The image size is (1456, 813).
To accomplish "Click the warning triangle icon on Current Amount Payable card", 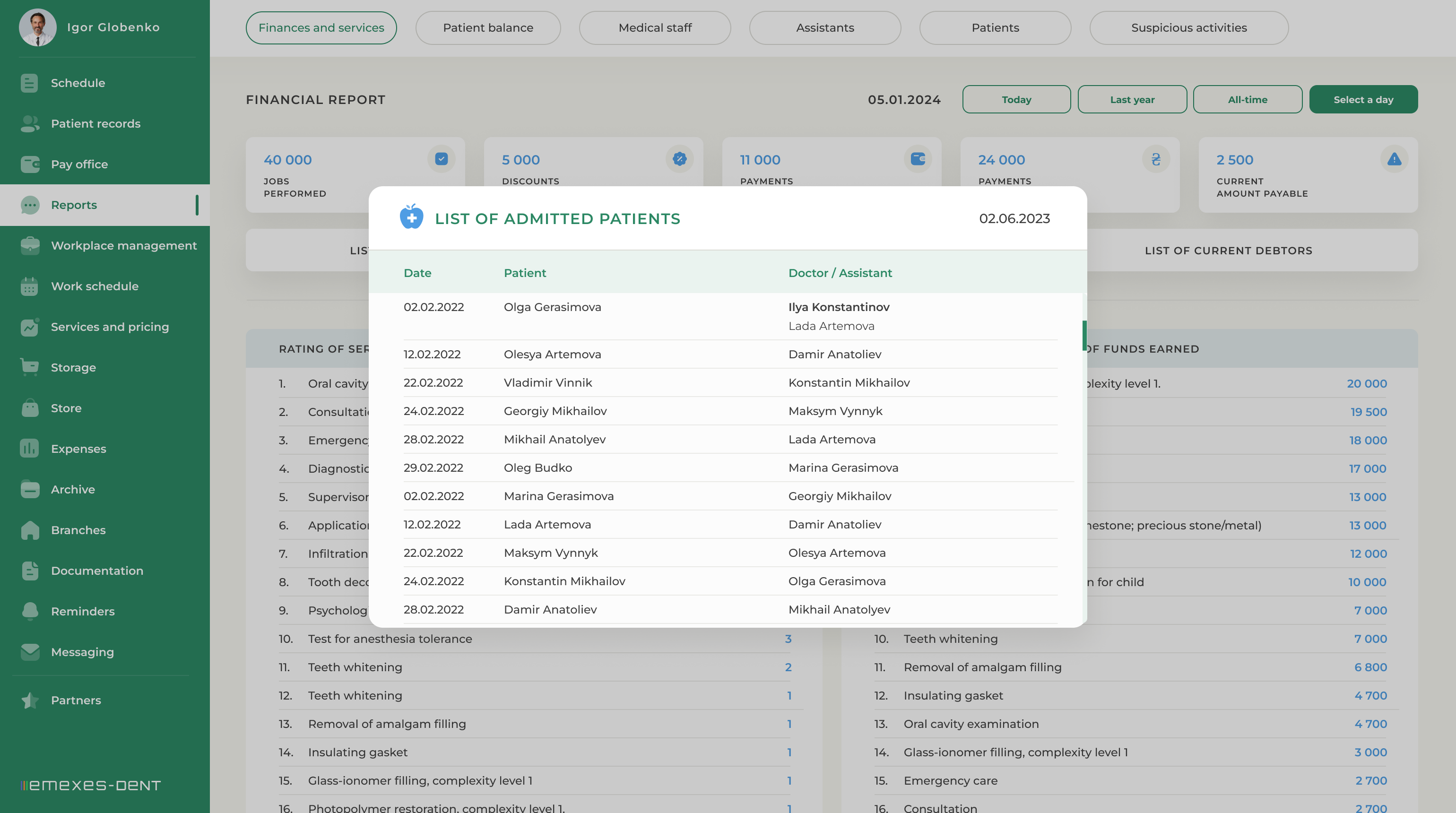I will point(1395,159).
